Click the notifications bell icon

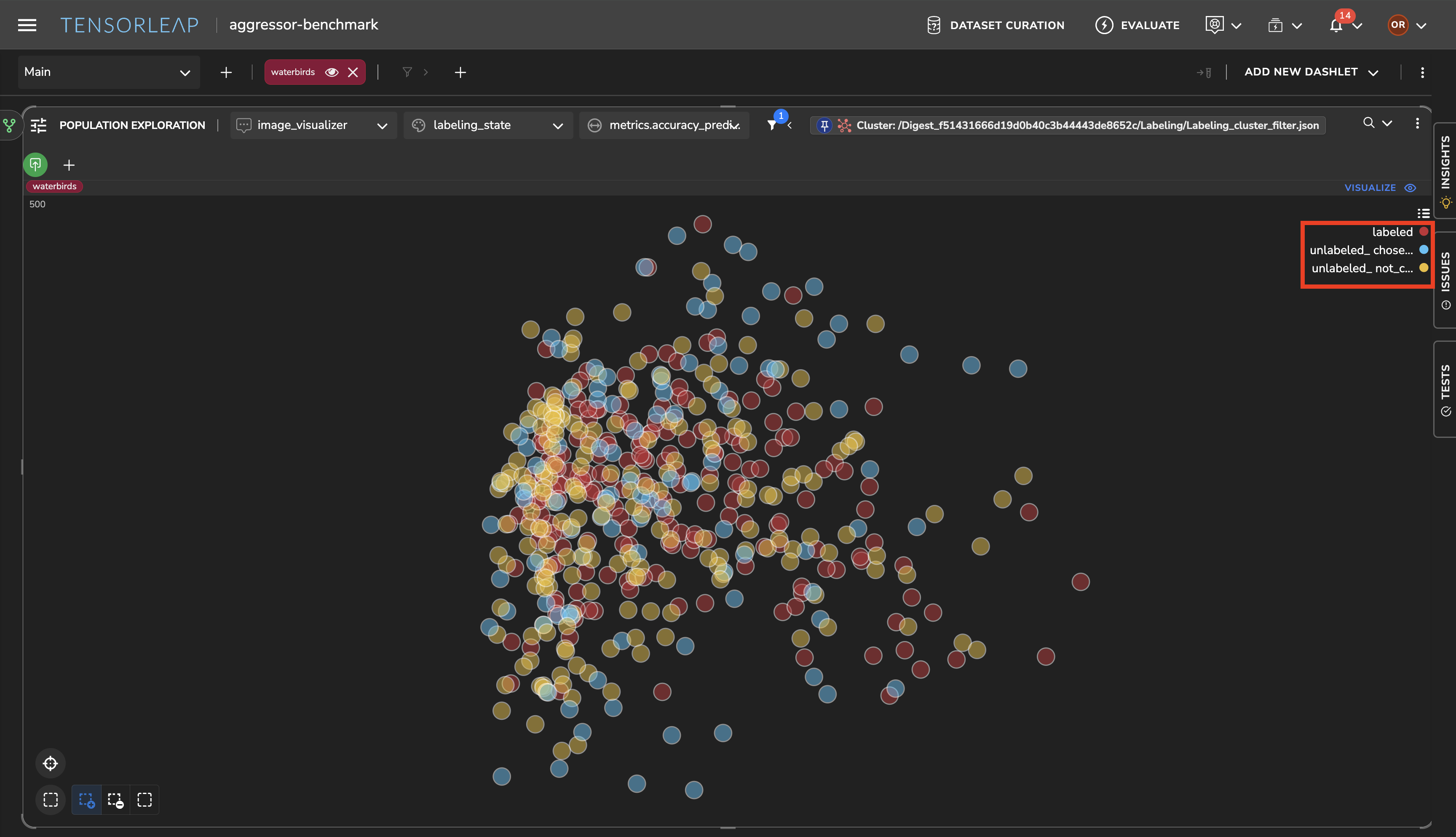point(1336,25)
